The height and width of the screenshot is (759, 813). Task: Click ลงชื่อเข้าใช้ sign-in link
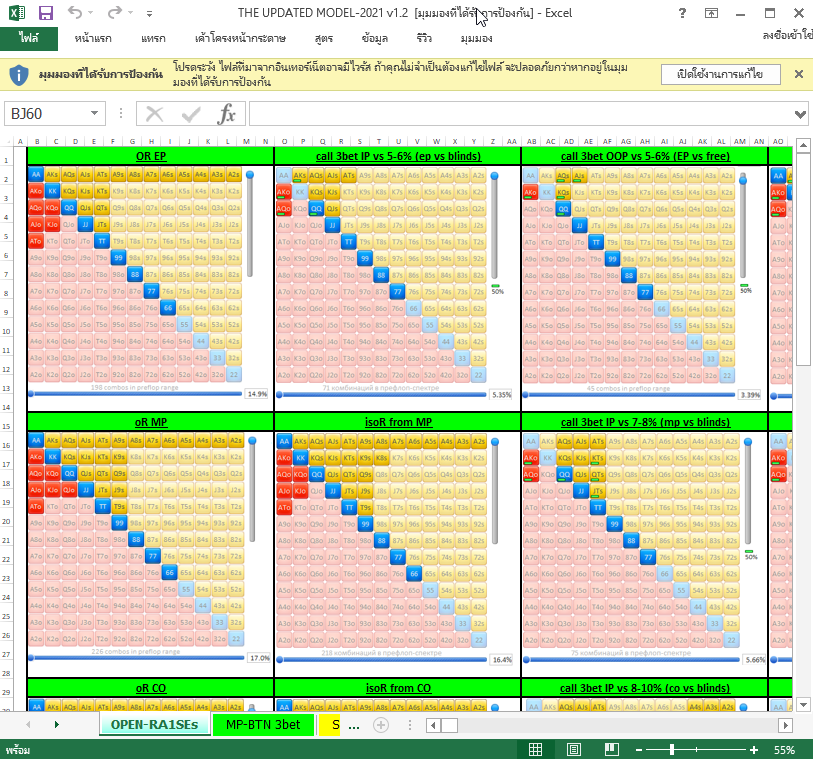tap(787, 35)
